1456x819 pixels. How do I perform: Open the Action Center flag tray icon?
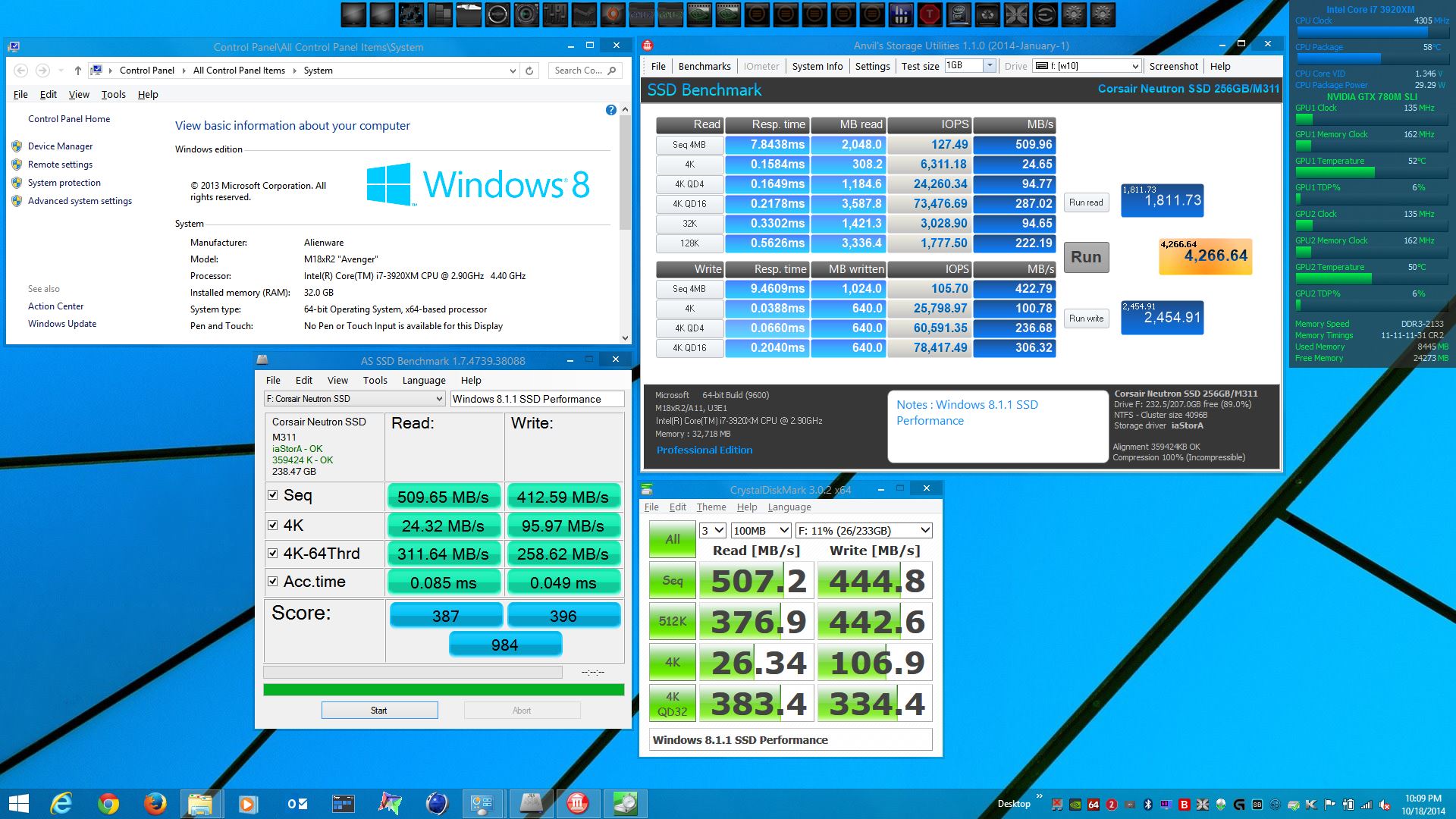click(x=1329, y=805)
